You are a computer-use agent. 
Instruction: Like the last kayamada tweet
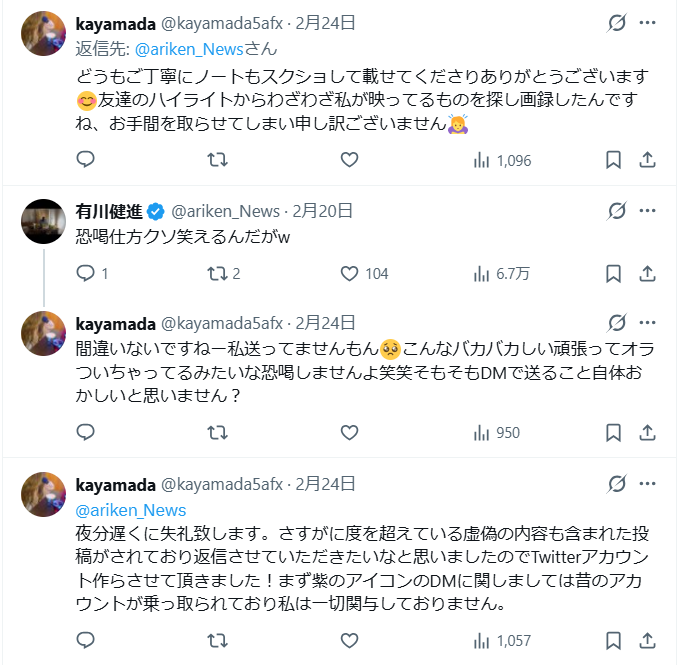(x=349, y=640)
